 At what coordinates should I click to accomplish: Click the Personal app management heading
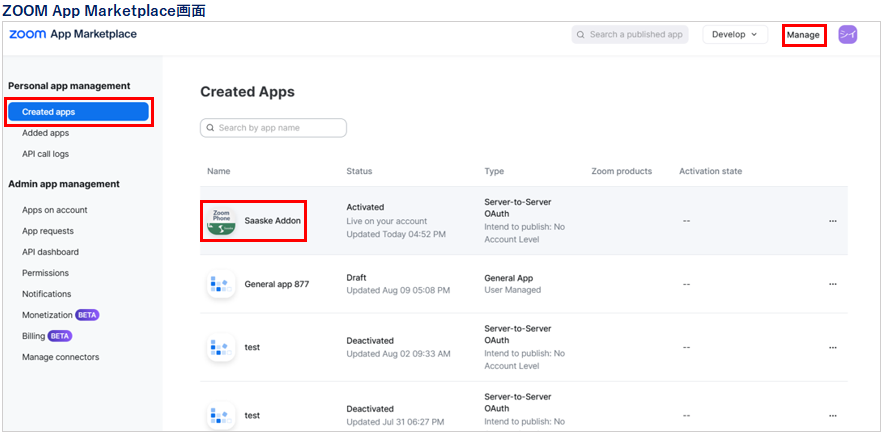[69, 86]
